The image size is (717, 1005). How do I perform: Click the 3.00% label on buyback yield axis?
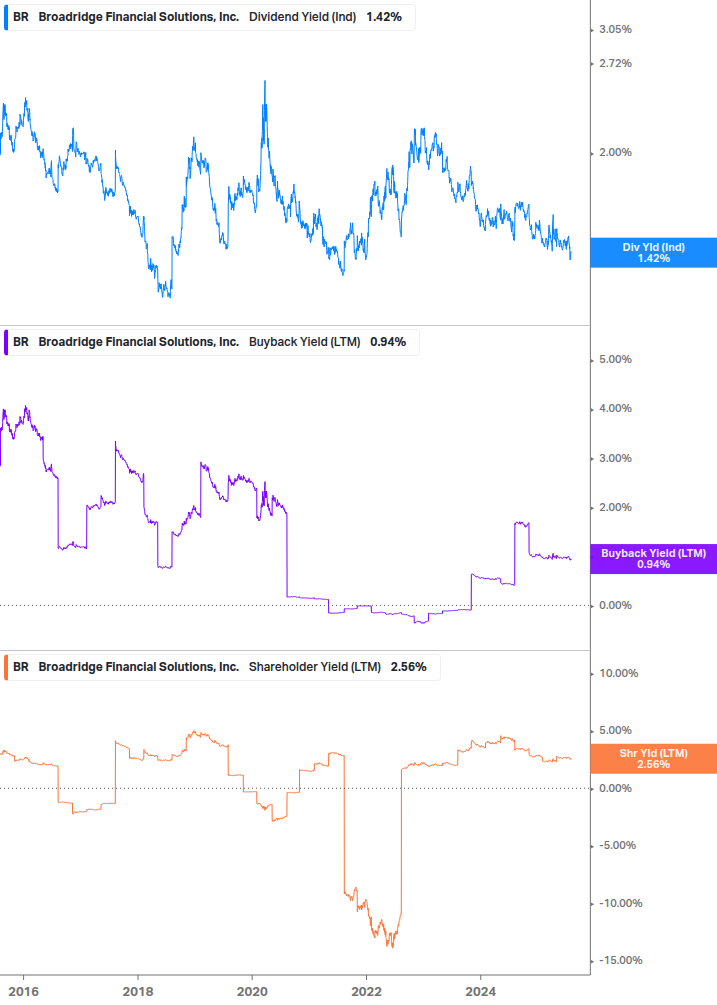coord(615,458)
